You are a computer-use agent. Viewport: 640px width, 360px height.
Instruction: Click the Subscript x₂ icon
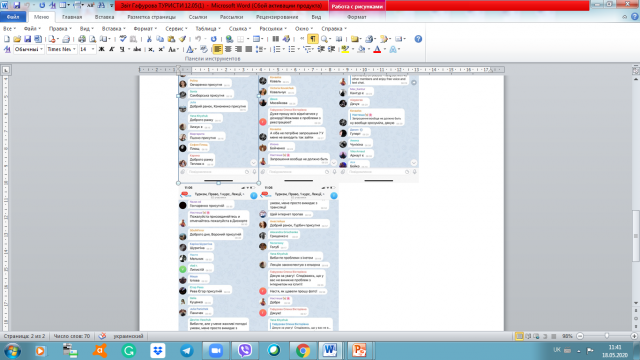tap(151, 49)
